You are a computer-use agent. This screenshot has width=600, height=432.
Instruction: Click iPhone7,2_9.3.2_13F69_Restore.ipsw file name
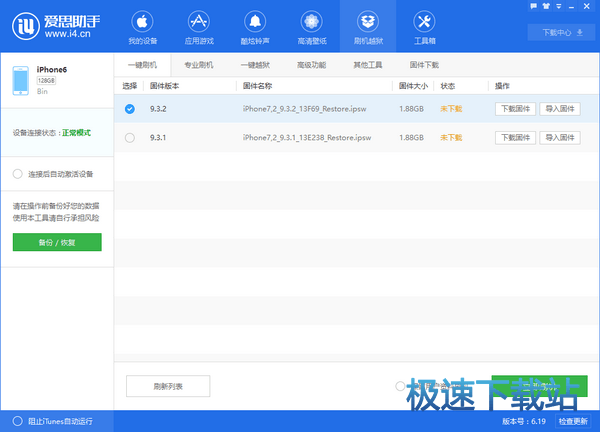tap(305, 109)
